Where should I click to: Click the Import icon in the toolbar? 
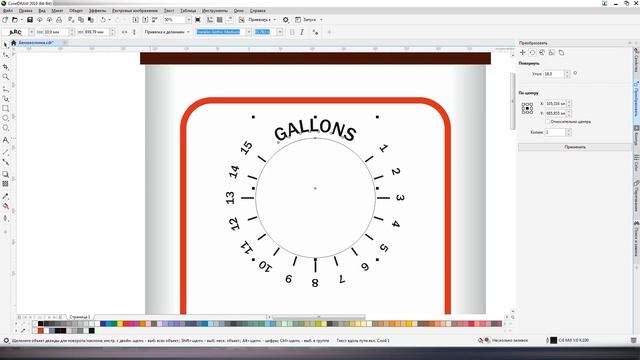(x=136, y=20)
